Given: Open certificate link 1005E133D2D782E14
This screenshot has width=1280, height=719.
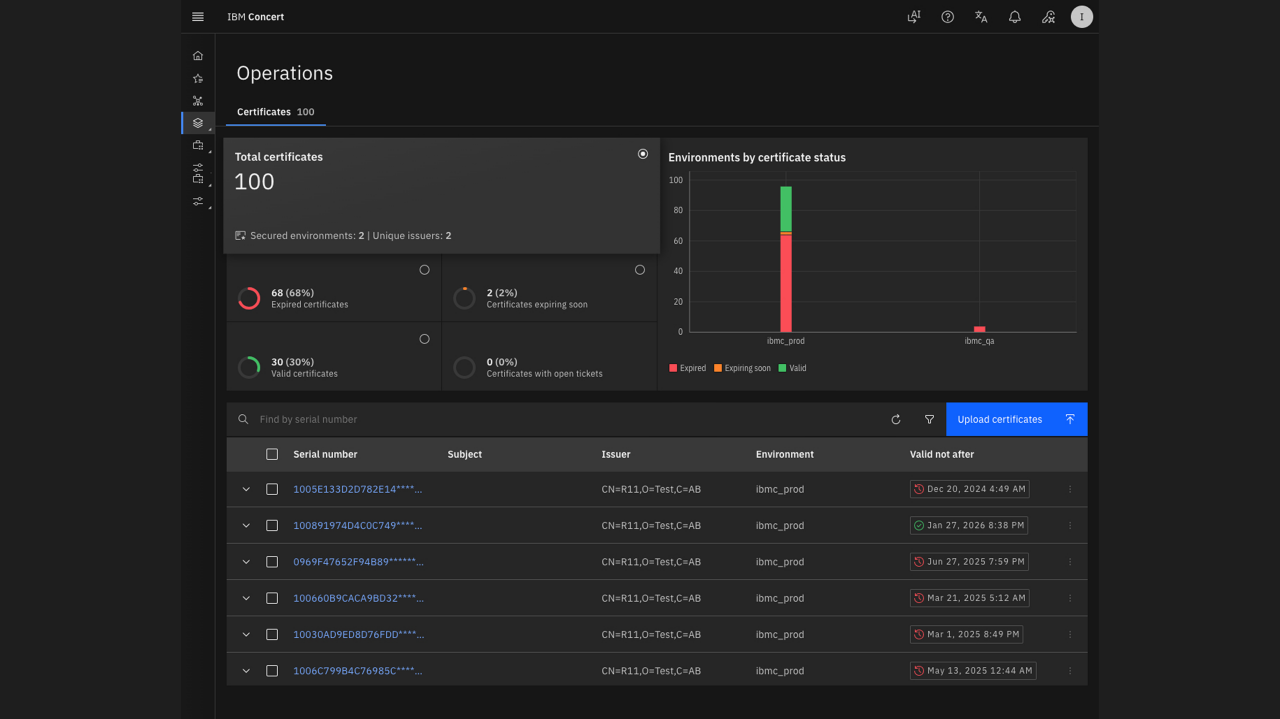Looking at the screenshot, I should 358,489.
